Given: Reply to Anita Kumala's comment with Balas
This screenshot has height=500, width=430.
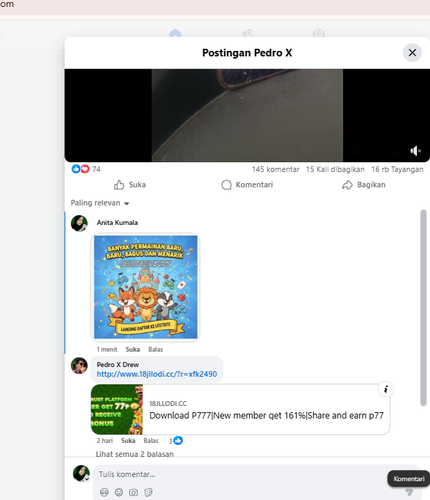Looking at the screenshot, I should [156, 349].
